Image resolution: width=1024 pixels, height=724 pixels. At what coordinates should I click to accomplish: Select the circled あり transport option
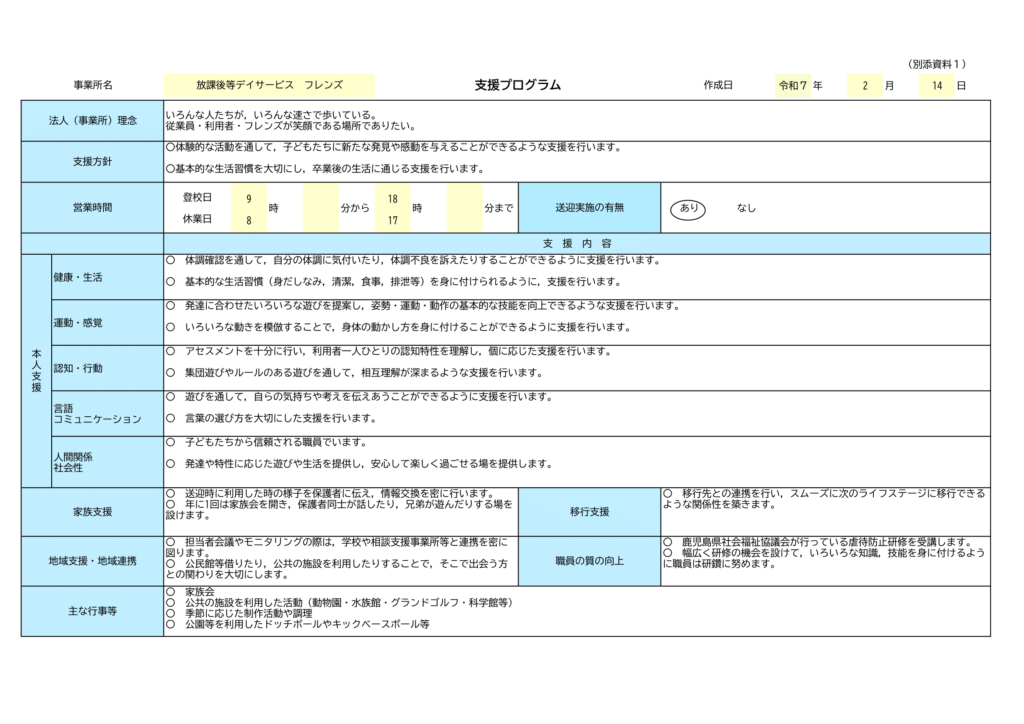pos(688,208)
